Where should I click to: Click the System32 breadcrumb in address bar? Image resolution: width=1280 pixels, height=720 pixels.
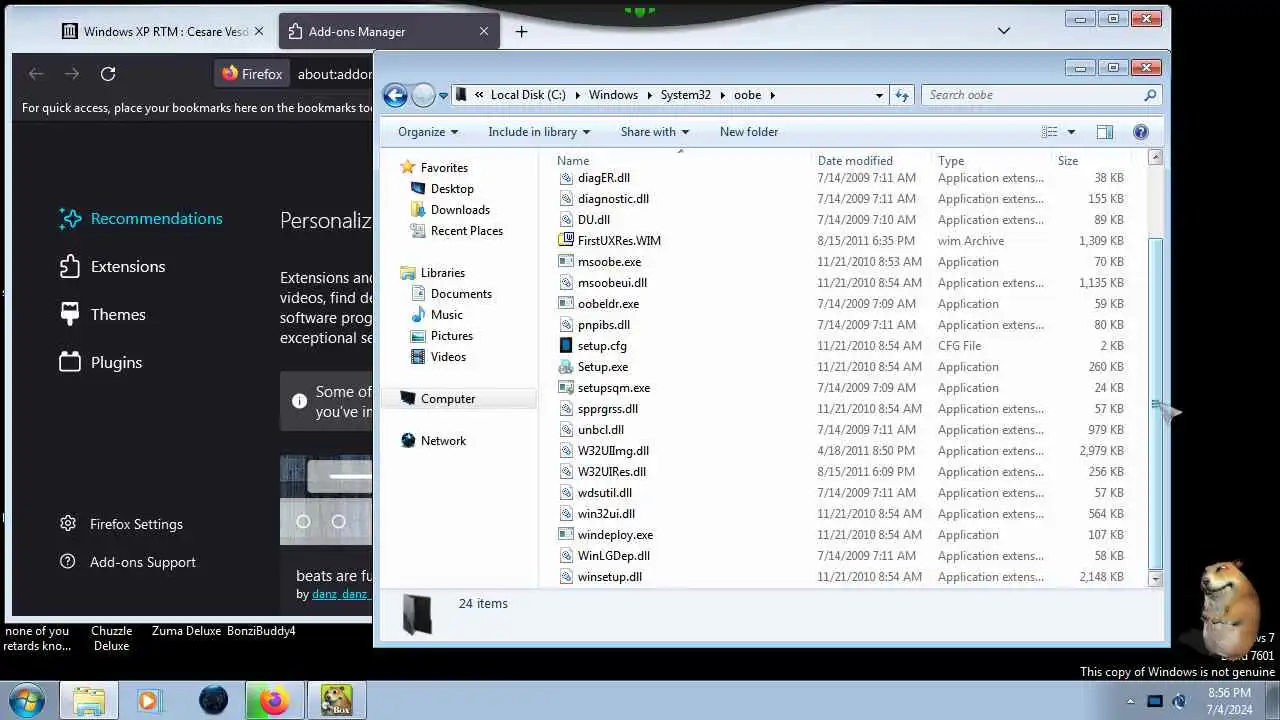685,95
